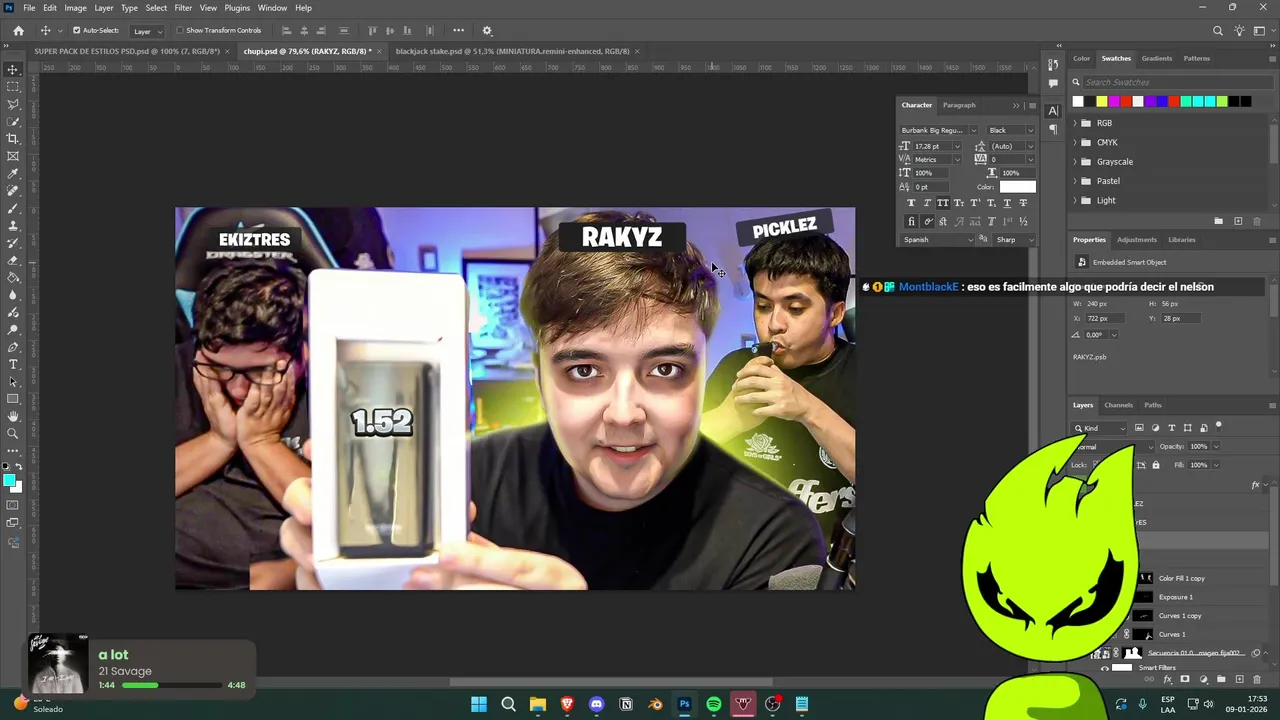
Task: Select the Hand tool
Action: click(13, 416)
